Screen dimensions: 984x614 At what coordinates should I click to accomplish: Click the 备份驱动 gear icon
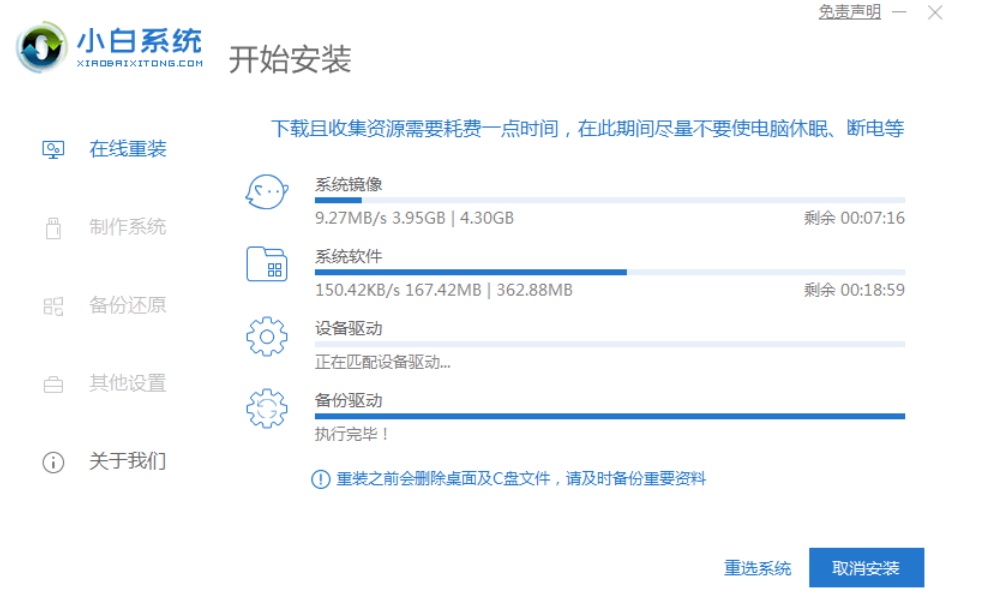pos(267,408)
